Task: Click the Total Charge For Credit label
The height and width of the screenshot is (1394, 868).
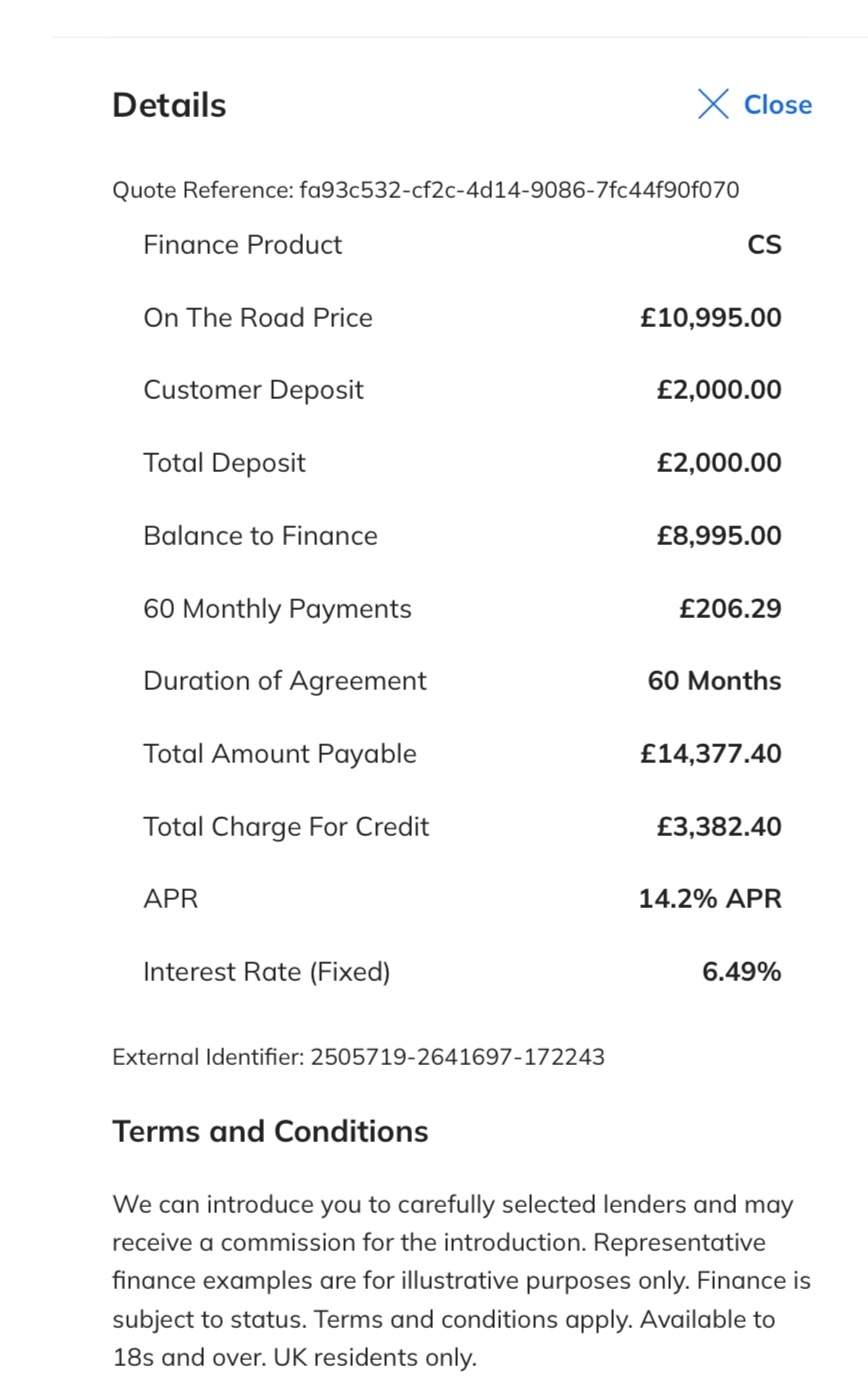Action: (286, 827)
